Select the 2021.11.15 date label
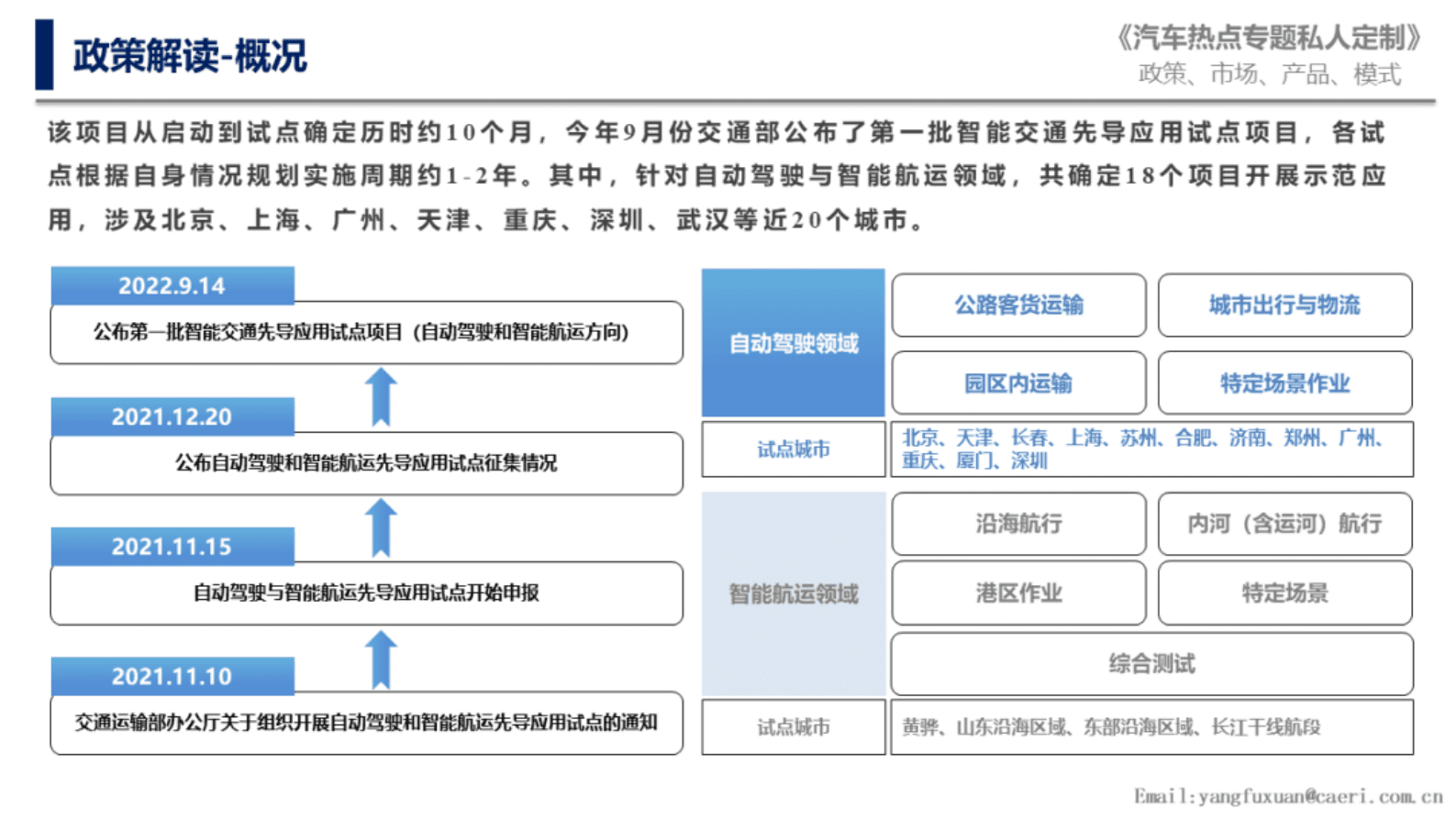This screenshot has width=1456, height=820. [172, 547]
